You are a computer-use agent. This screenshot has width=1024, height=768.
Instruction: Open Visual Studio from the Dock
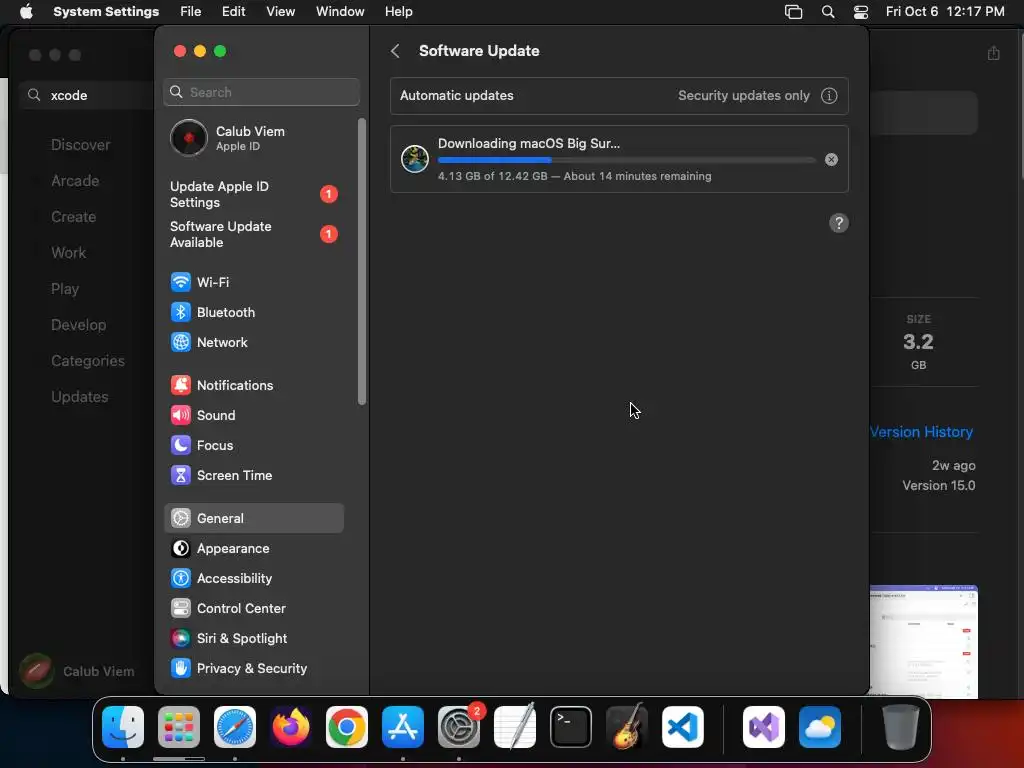click(763, 727)
